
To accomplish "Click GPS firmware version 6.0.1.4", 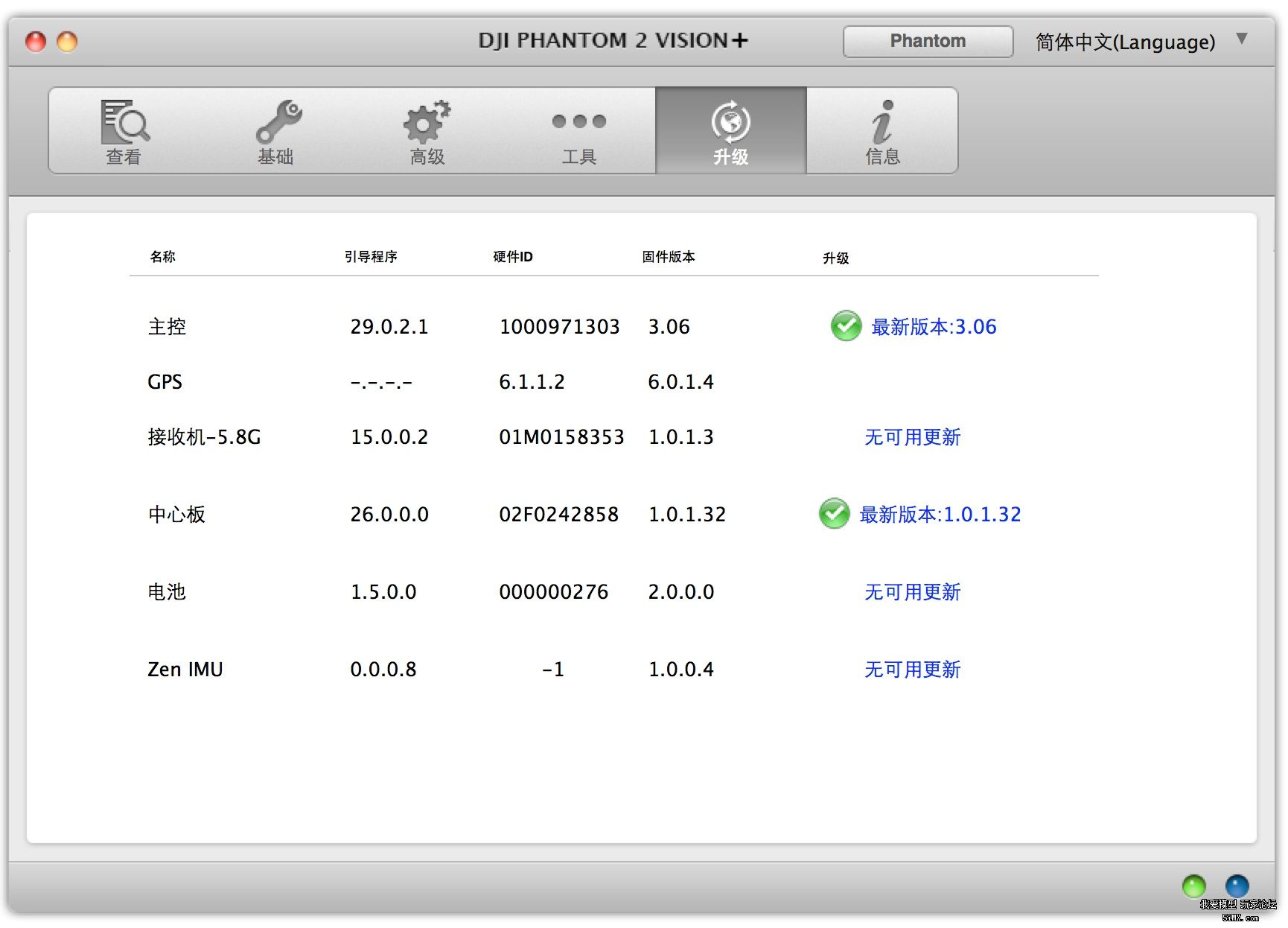I will 680,381.
